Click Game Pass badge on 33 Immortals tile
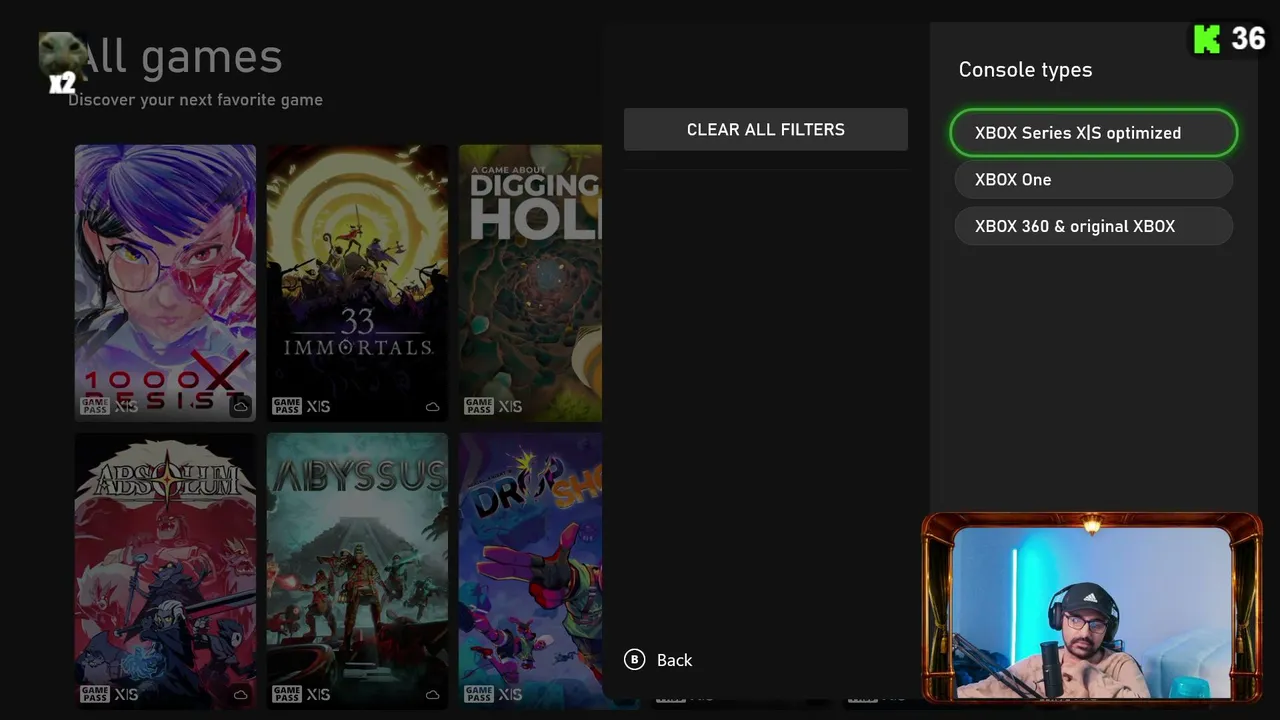The width and height of the screenshot is (1280, 720). tap(287, 406)
